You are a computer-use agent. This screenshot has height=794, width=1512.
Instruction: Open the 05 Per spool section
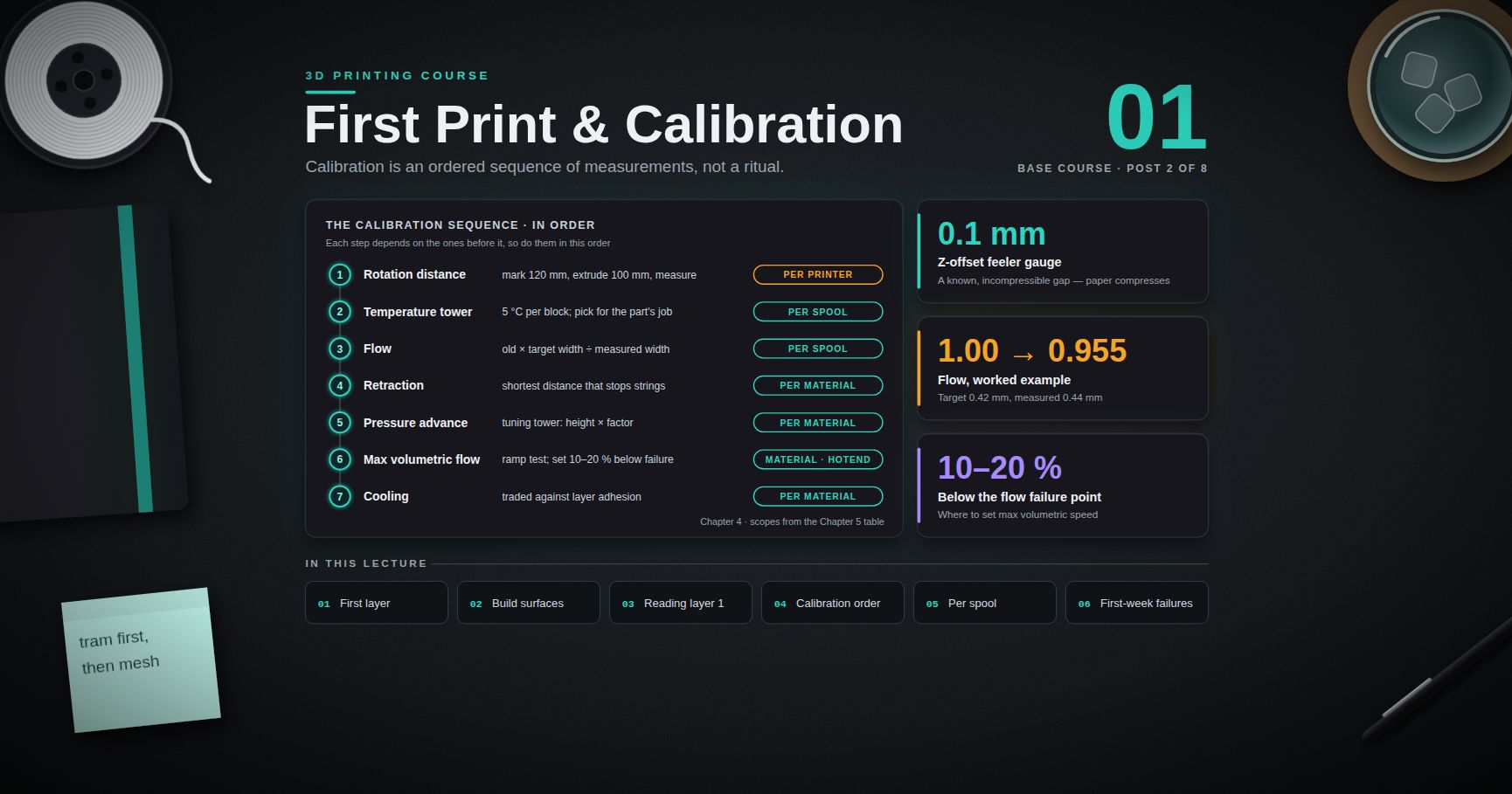point(985,603)
